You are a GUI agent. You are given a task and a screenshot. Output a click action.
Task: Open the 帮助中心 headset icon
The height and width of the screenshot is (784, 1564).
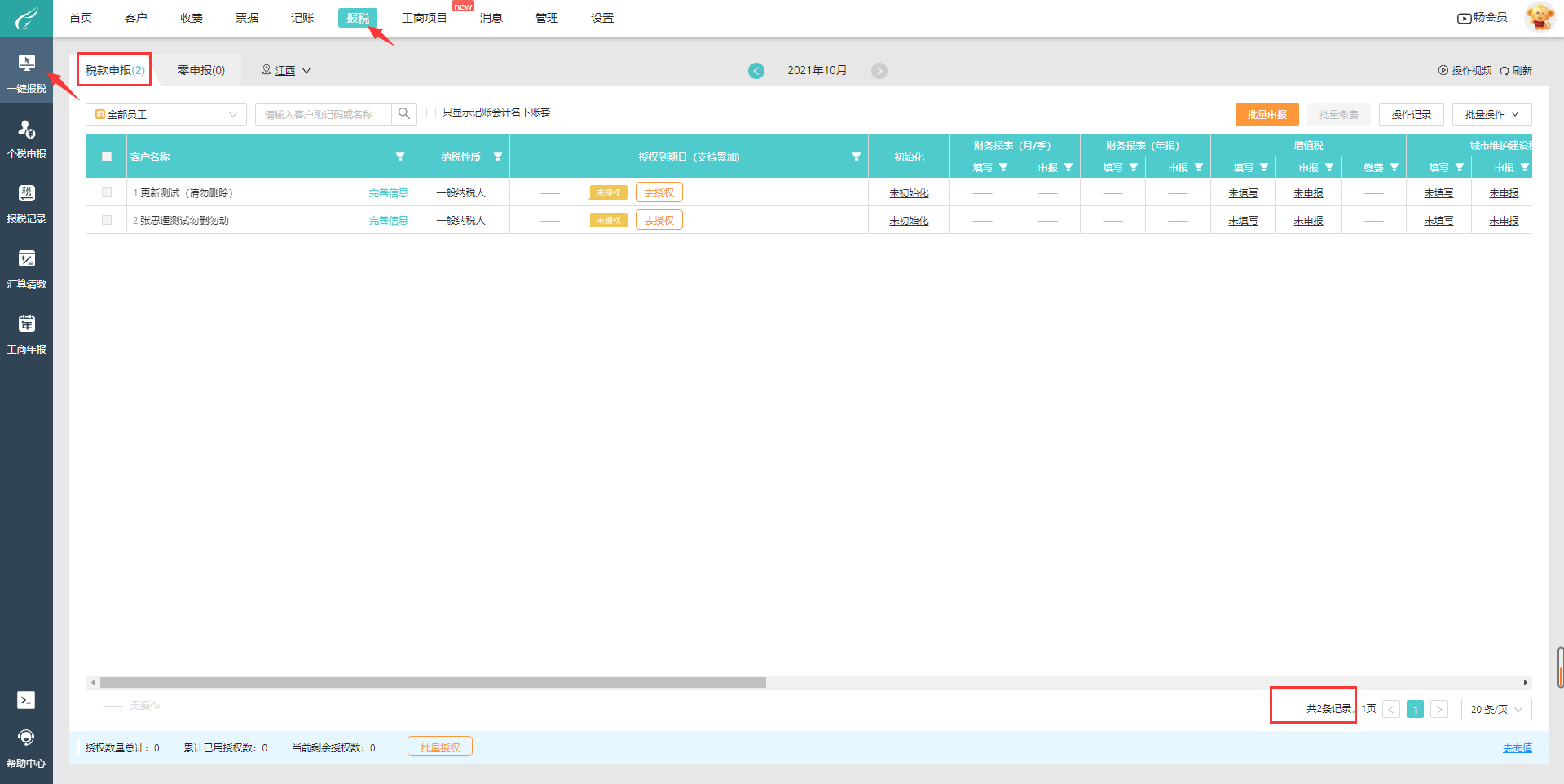coord(26,738)
